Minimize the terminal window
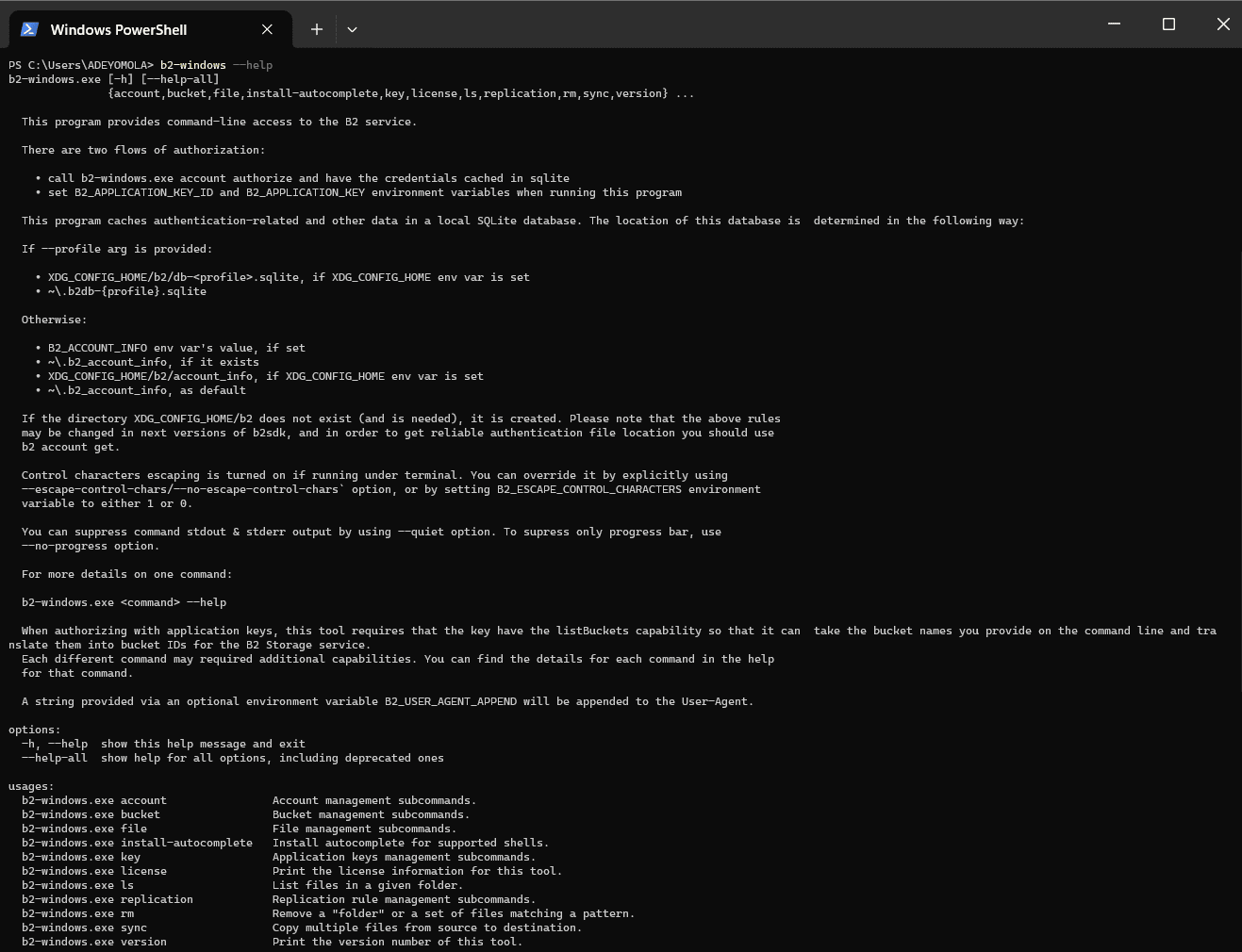This screenshot has width=1242, height=952. 1114,24
